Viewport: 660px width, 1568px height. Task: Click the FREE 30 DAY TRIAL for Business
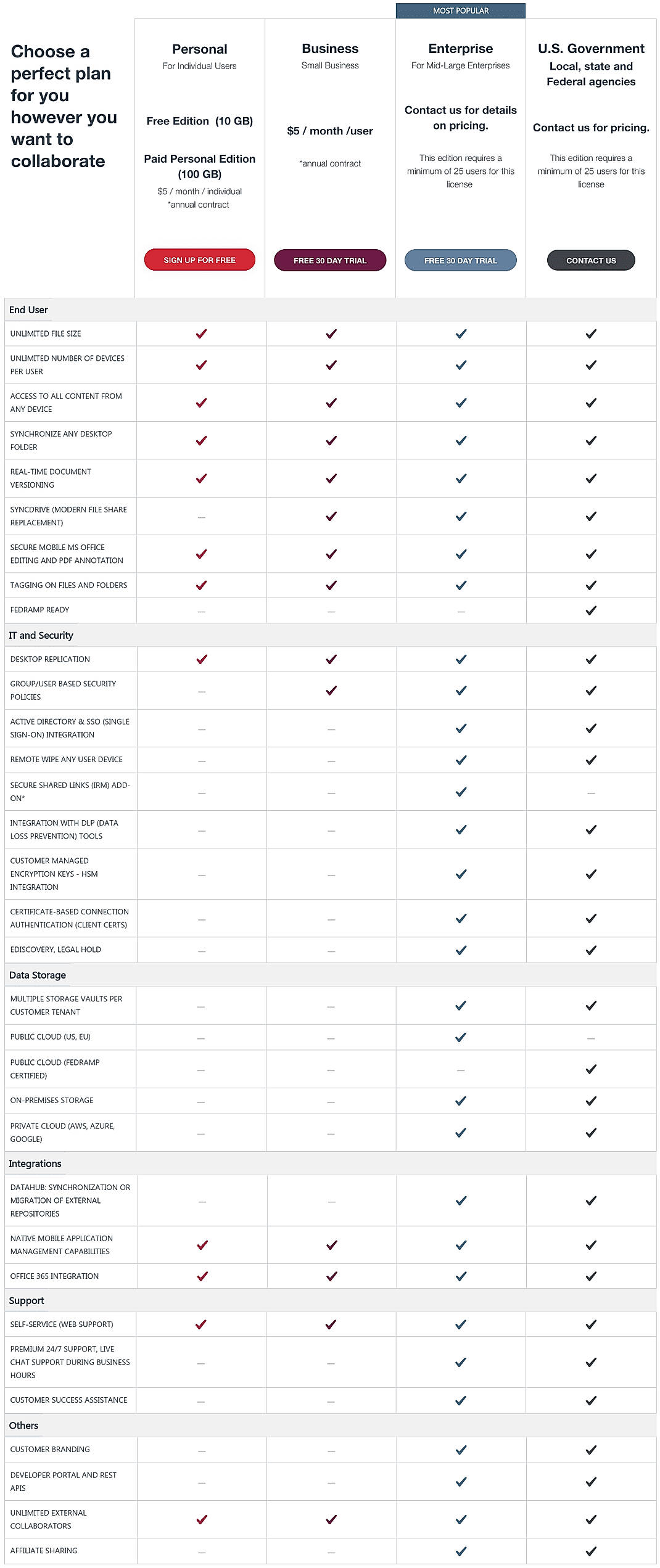pos(331,260)
